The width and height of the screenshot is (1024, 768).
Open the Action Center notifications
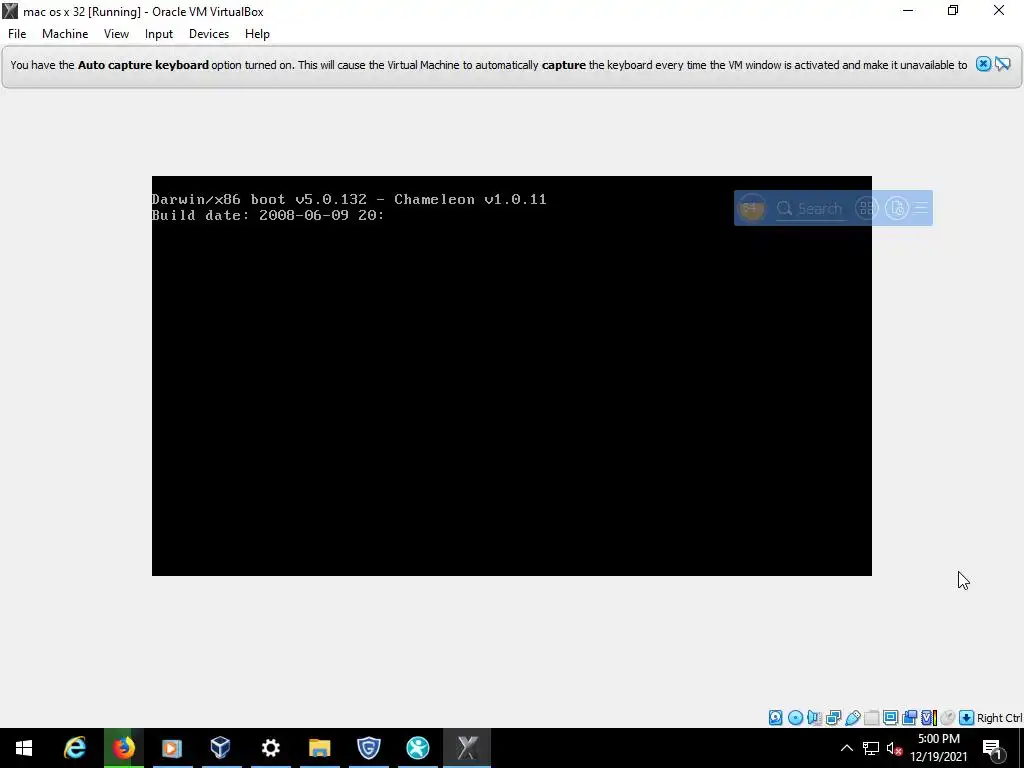coord(992,748)
